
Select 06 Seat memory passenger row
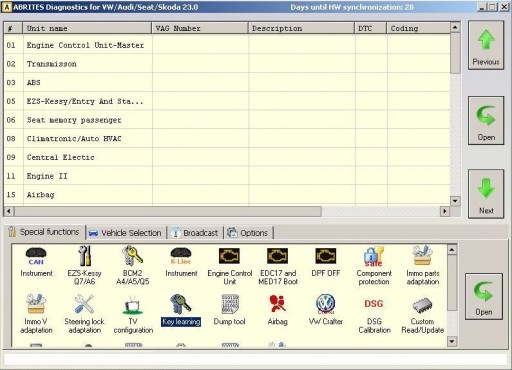click(x=227, y=120)
